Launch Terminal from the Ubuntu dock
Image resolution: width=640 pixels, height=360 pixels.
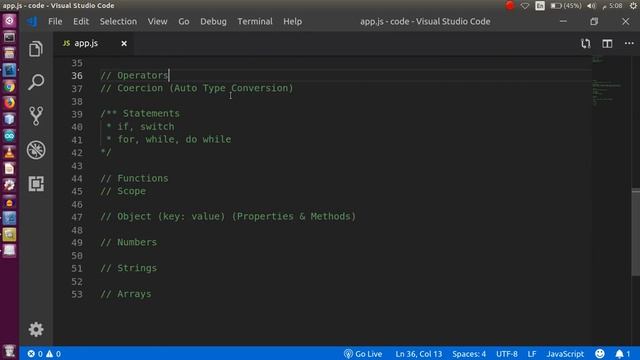point(9,37)
